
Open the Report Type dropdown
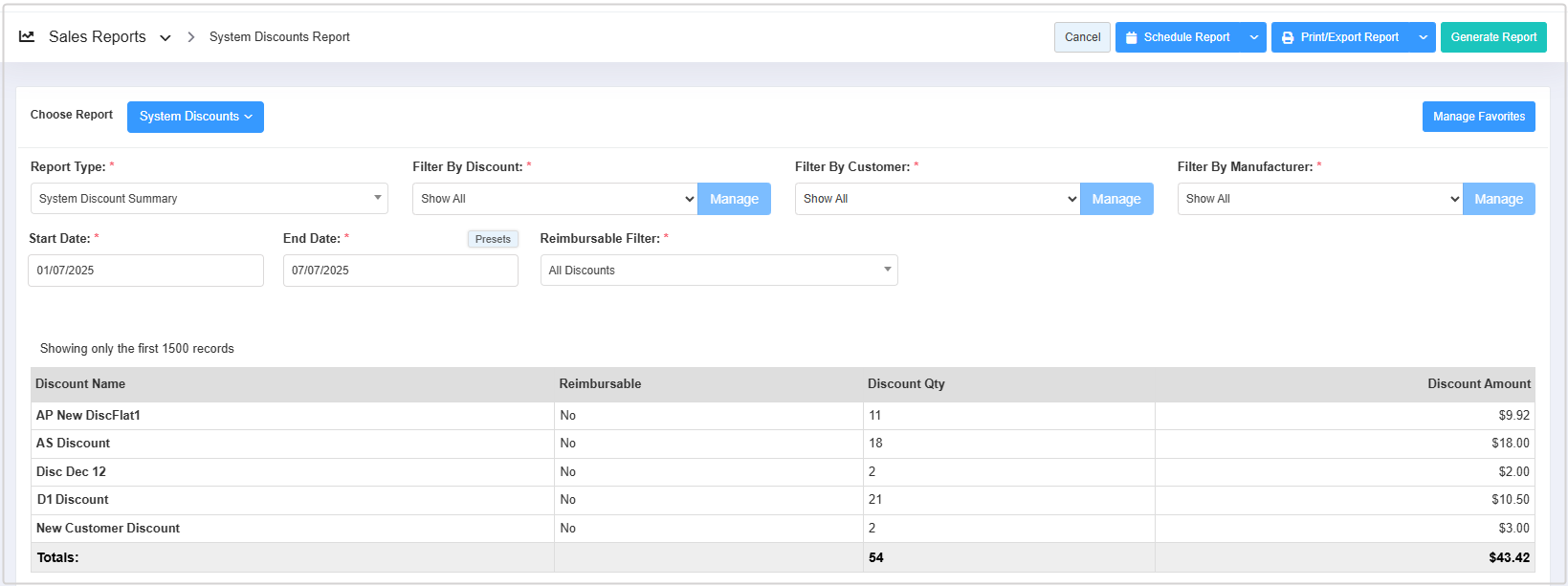click(209, 199)
